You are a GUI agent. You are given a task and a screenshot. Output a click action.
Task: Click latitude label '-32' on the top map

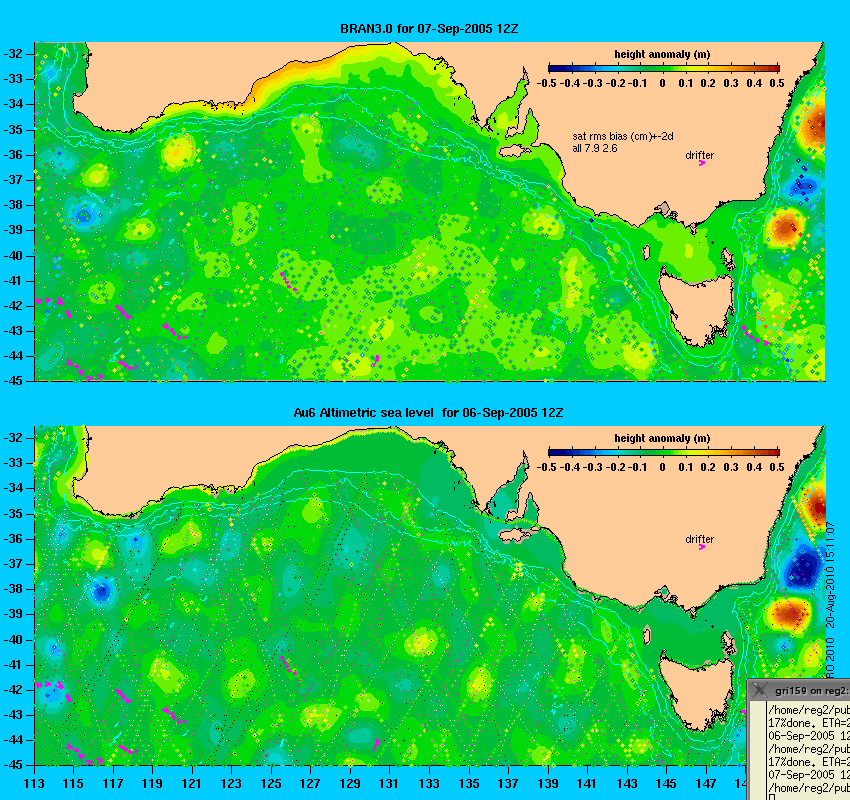click(12, 54)
